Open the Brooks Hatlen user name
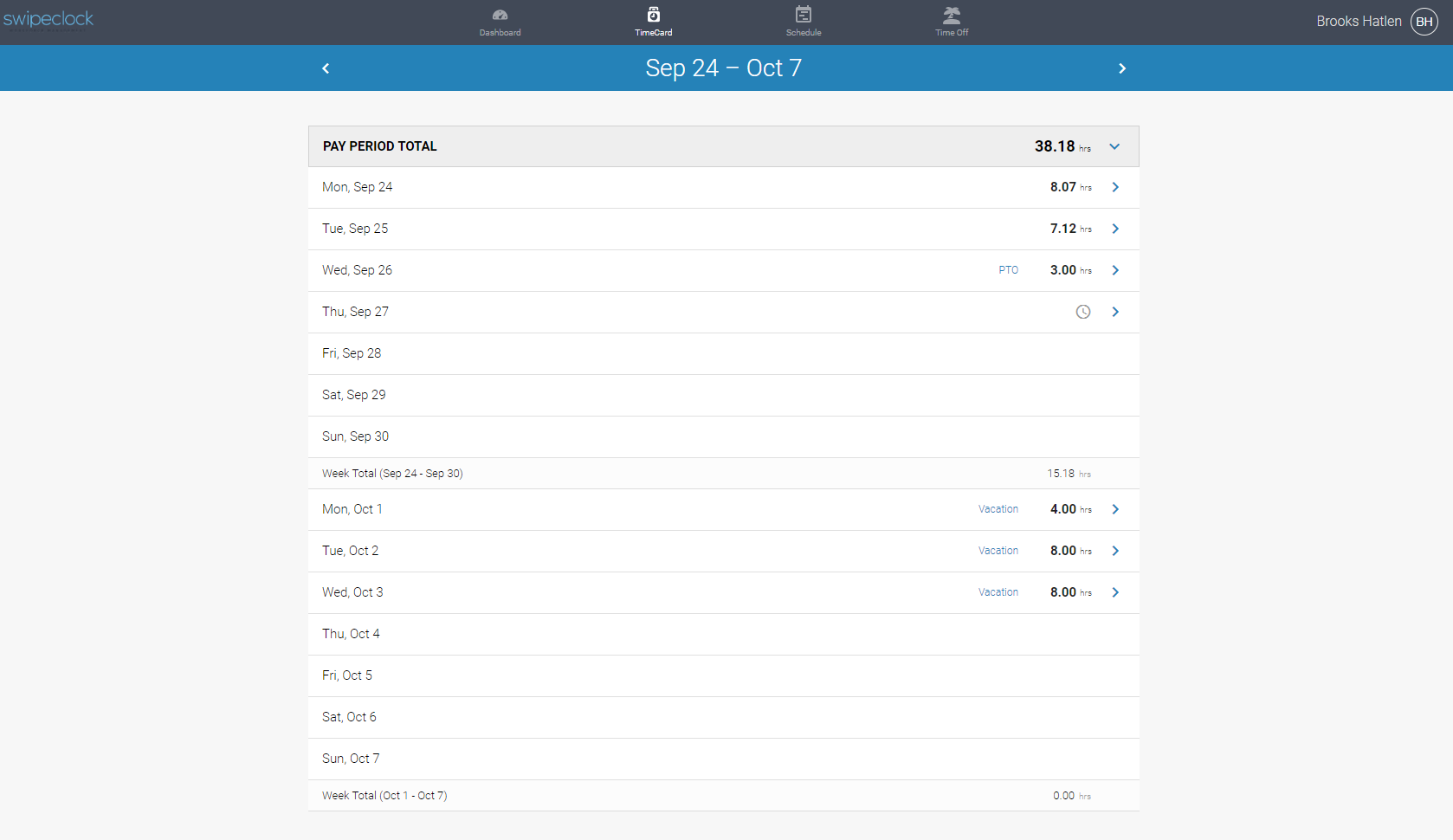 click(x=1359, y=22)
